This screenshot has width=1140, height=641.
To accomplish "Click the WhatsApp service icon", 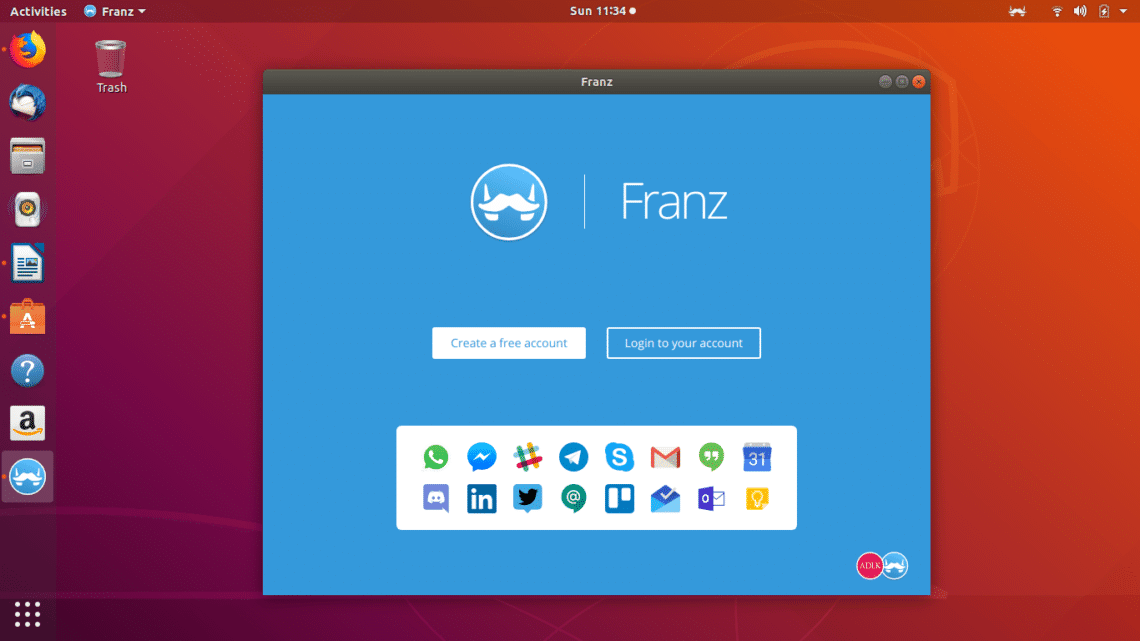I will click(436, 458).
